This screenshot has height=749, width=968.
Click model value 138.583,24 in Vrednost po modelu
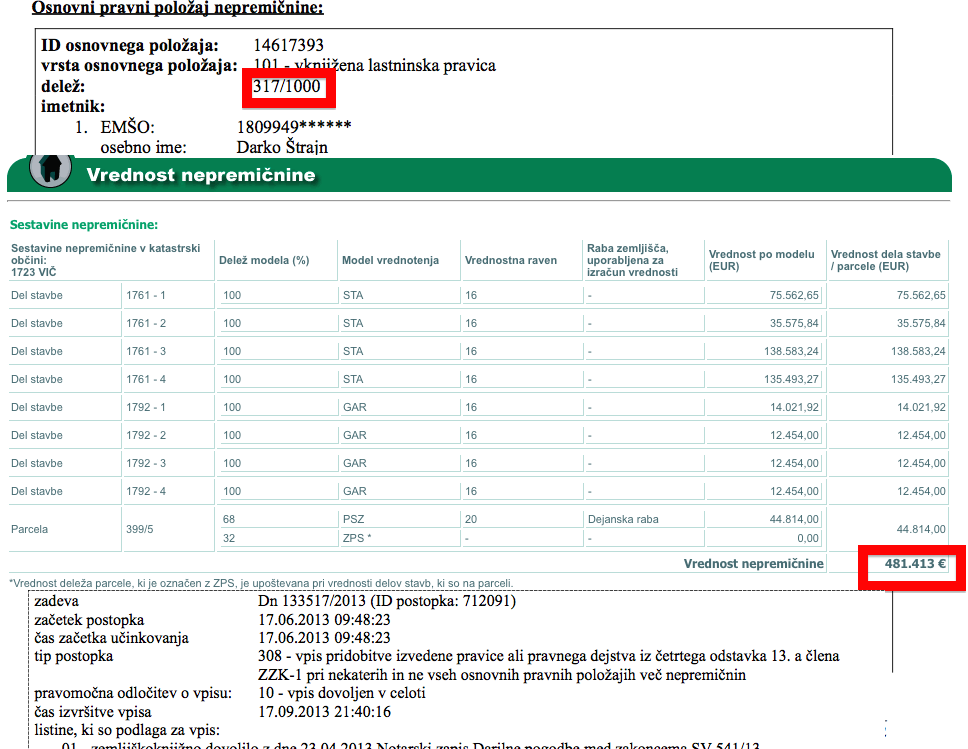(791, 351)
